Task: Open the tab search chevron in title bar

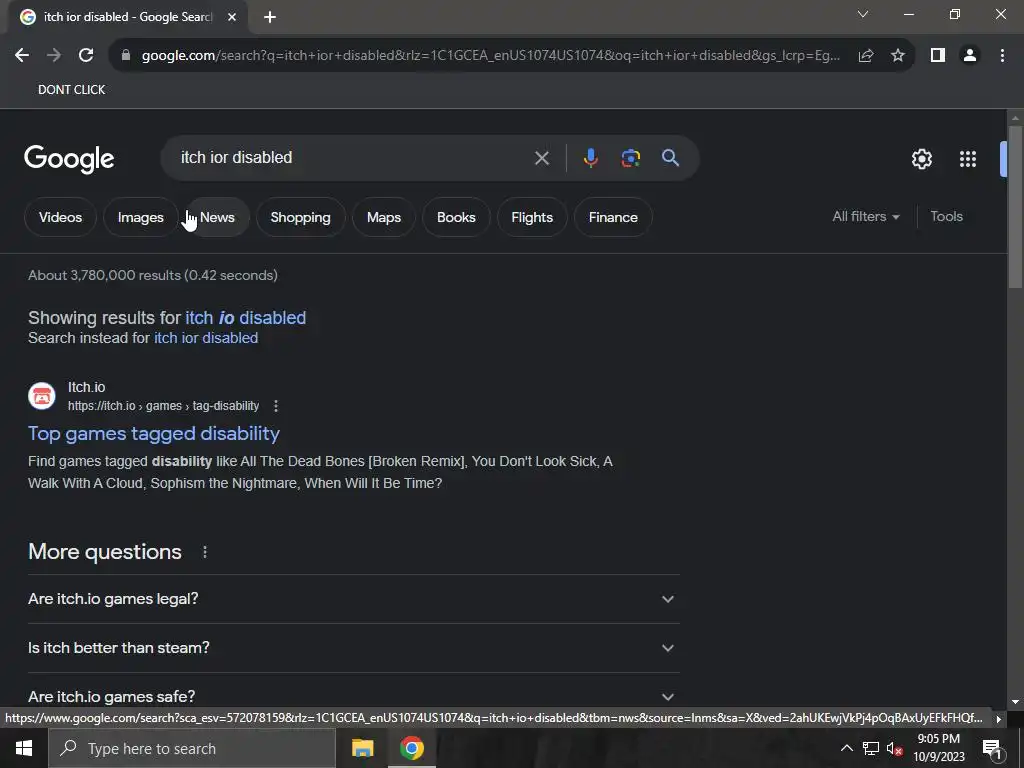Action: point(863,14)
